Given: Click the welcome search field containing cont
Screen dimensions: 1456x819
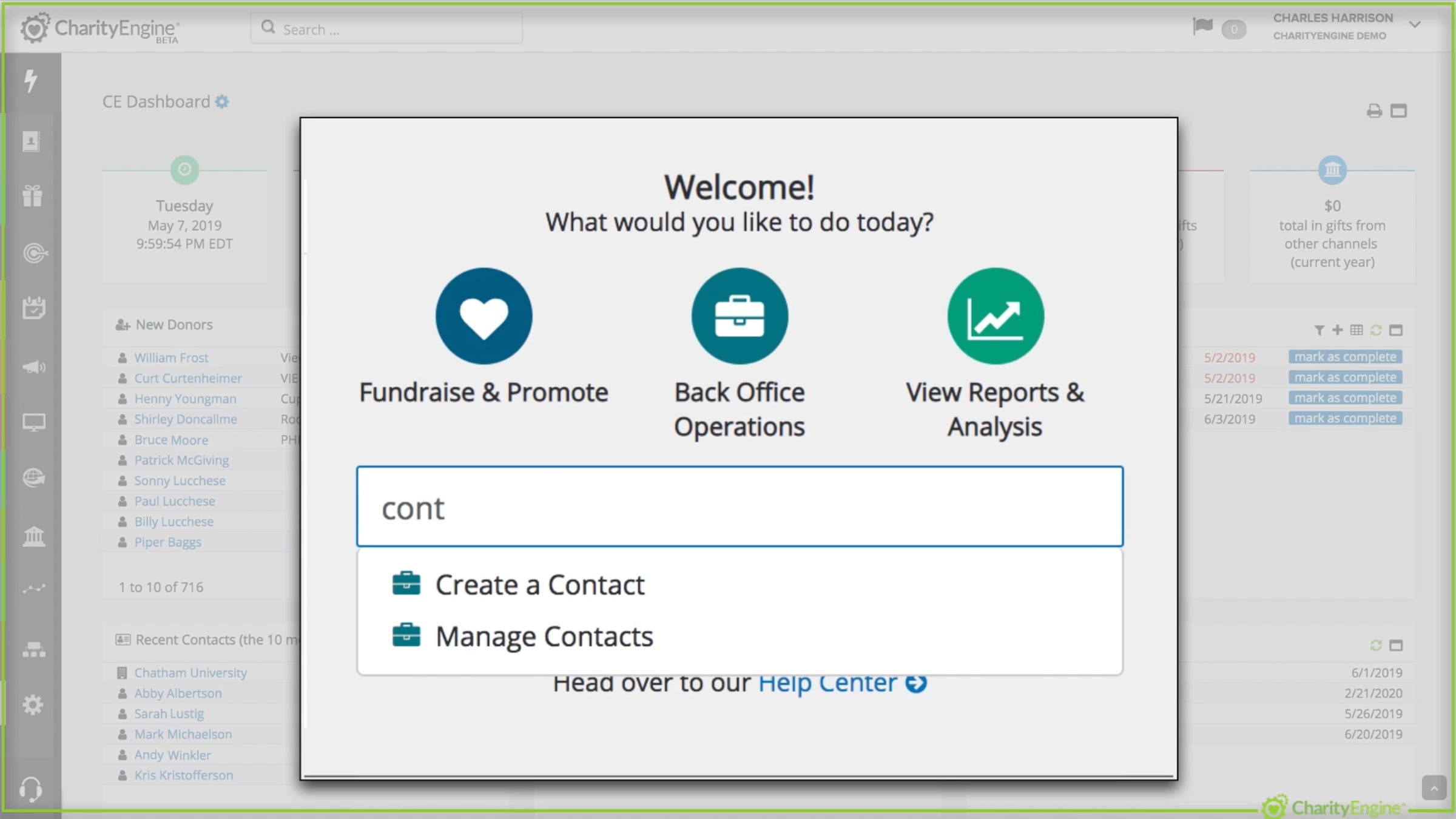Looking at the screenshot, I should coord(740,507).
